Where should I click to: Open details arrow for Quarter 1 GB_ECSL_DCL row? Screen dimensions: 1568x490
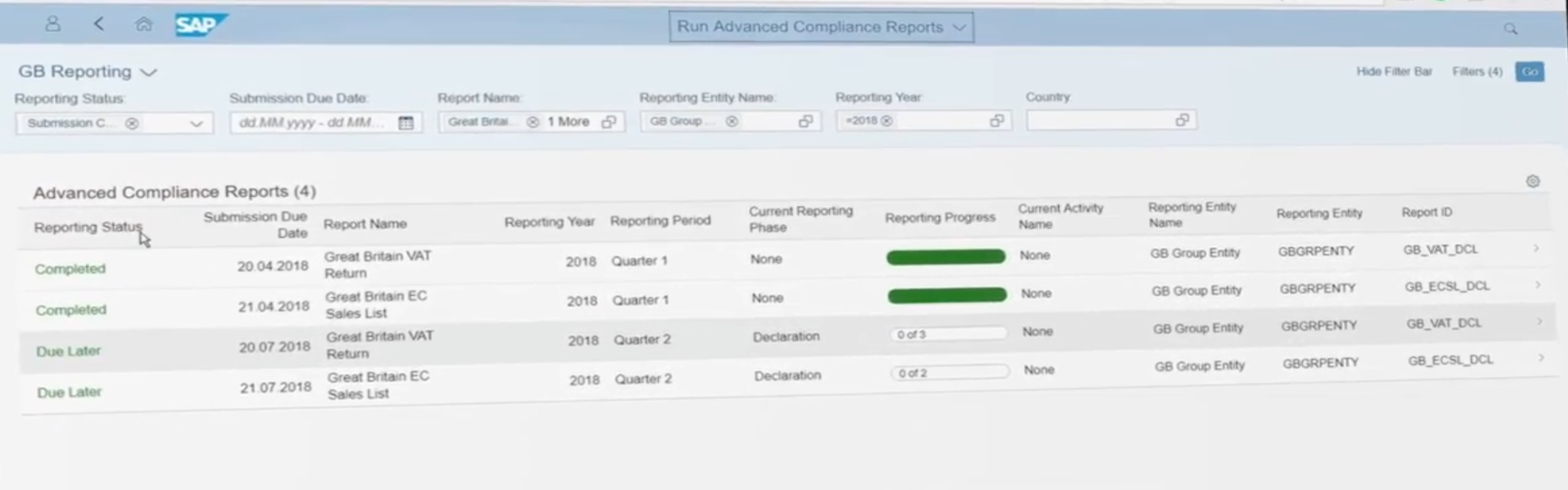pyautogui.click(x=1538, y=285)
